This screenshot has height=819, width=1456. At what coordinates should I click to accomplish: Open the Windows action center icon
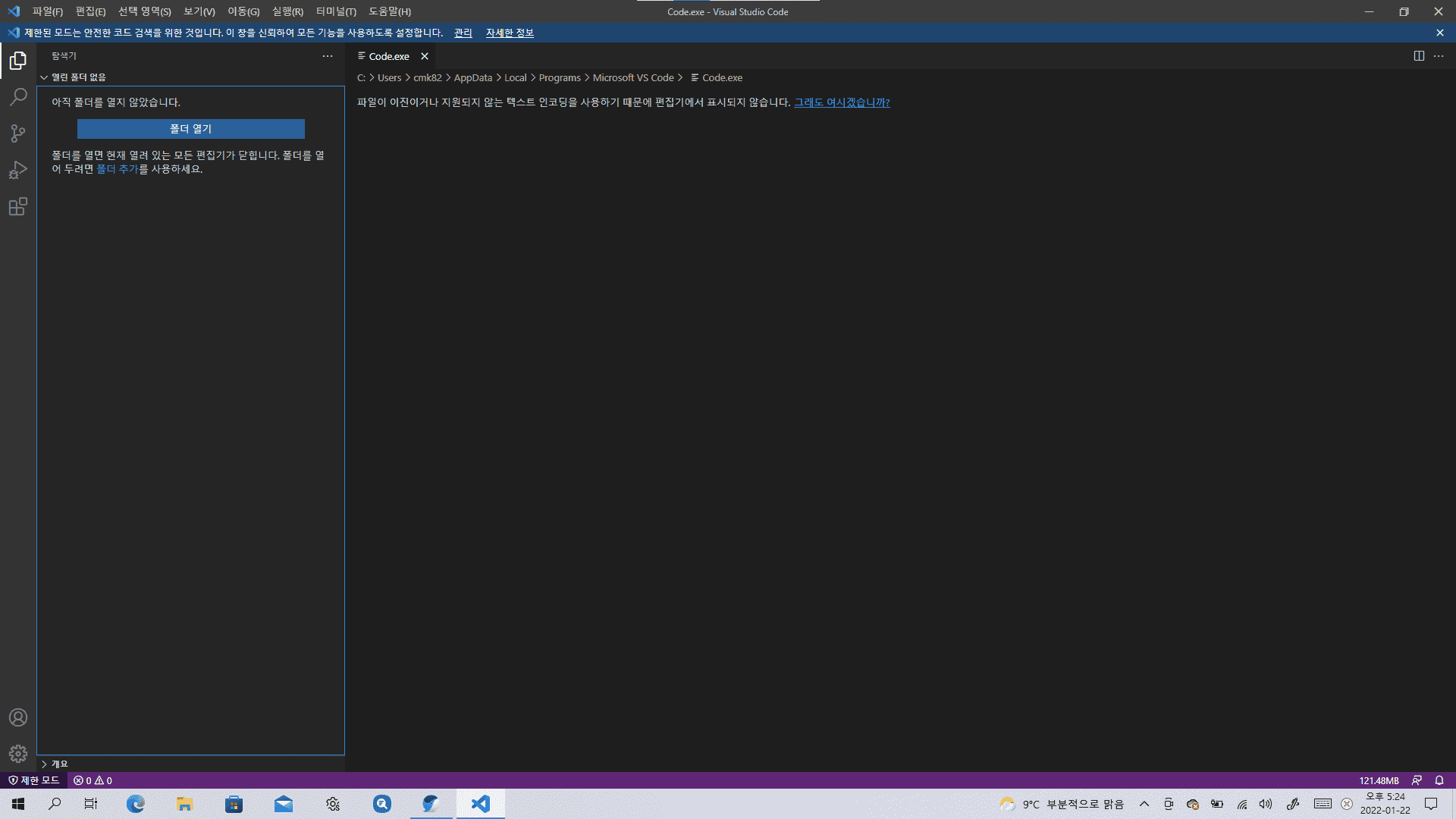pyautogui.click(x=1431, y=804)
